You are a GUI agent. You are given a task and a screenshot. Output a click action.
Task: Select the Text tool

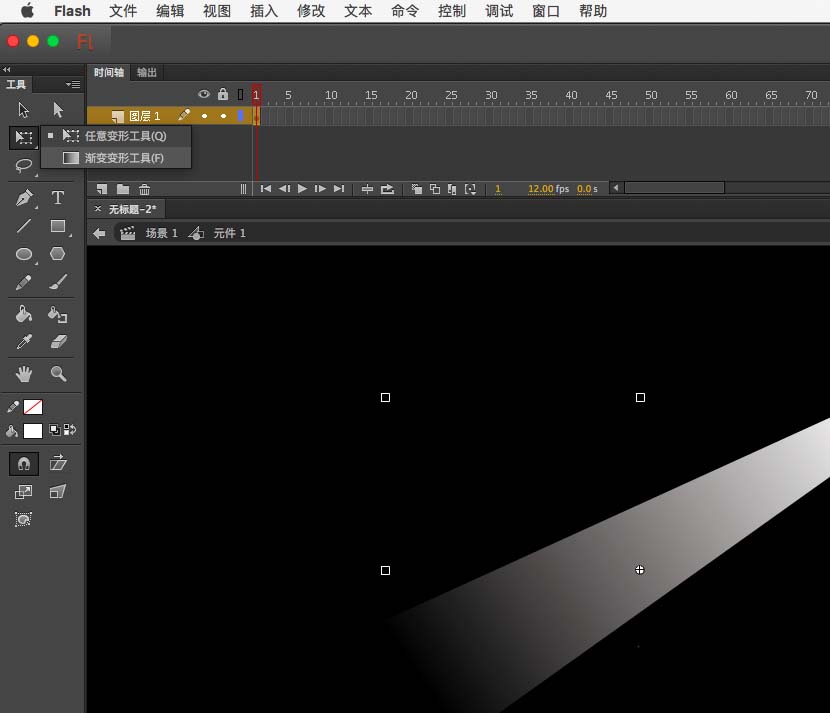tap(58, 198)
